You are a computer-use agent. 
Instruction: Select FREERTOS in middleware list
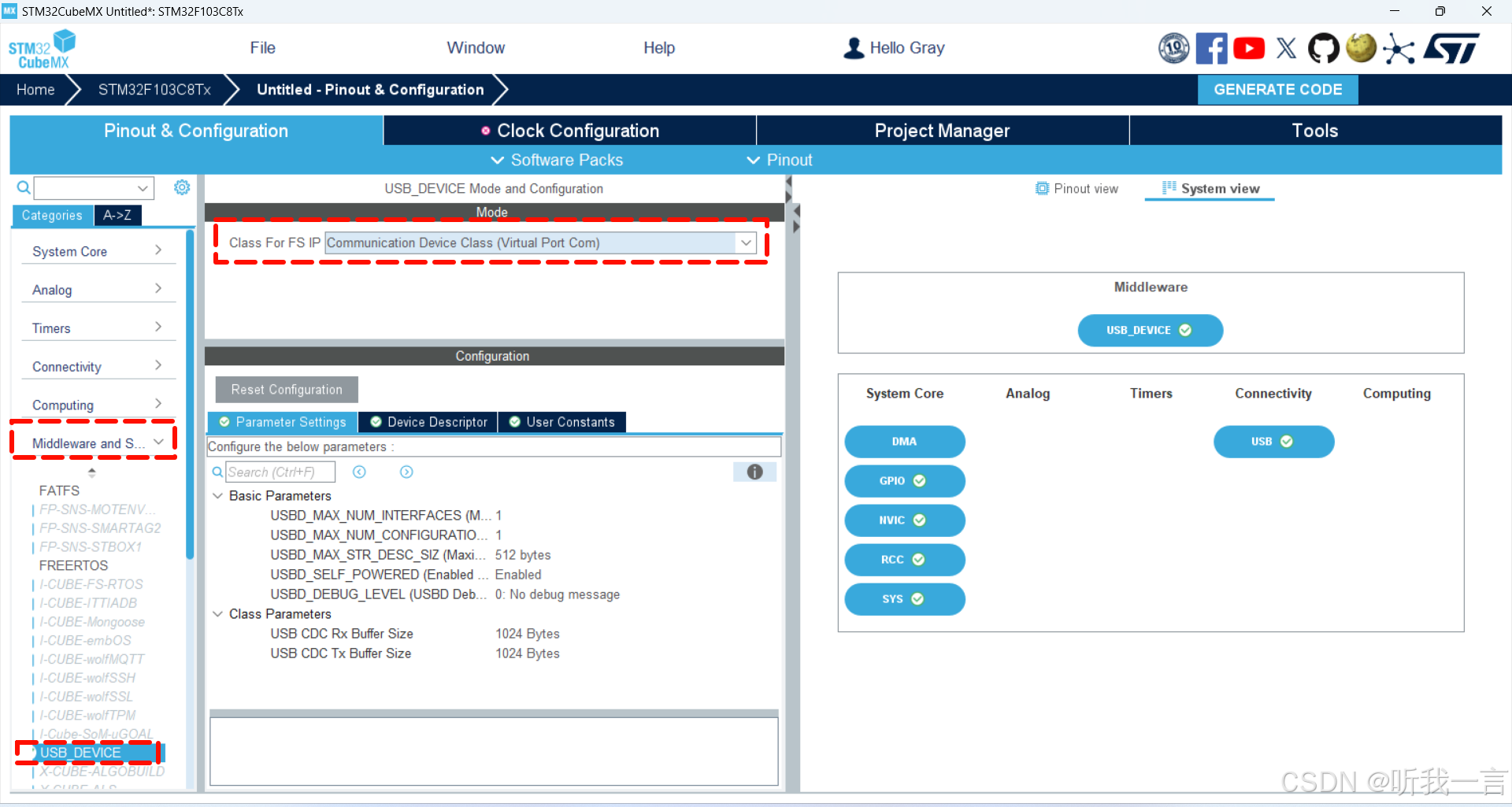(73, 565)
